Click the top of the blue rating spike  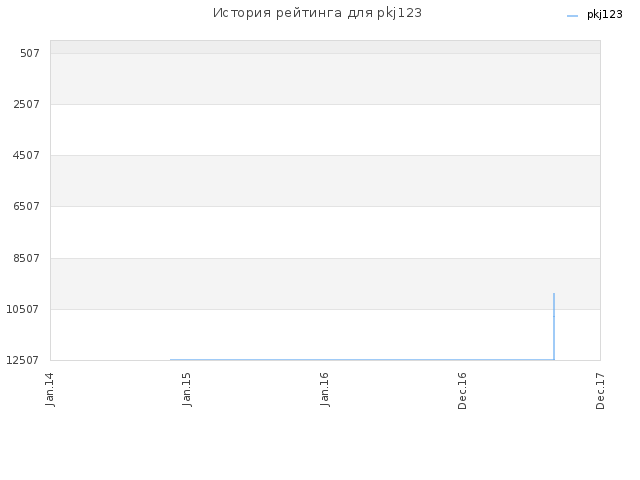(554, 294)
